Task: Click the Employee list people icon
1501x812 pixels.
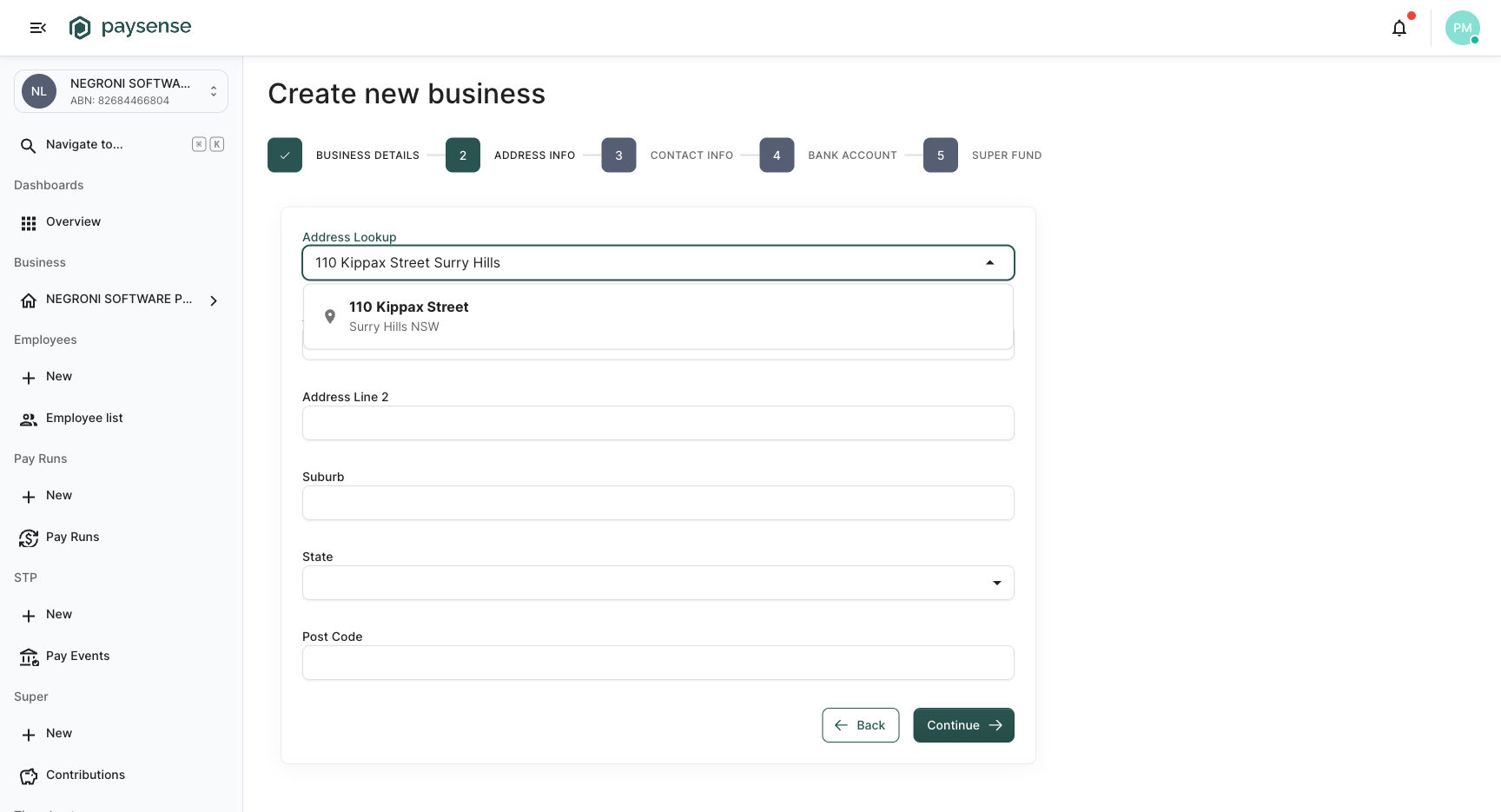Action: tap(29, 419)
